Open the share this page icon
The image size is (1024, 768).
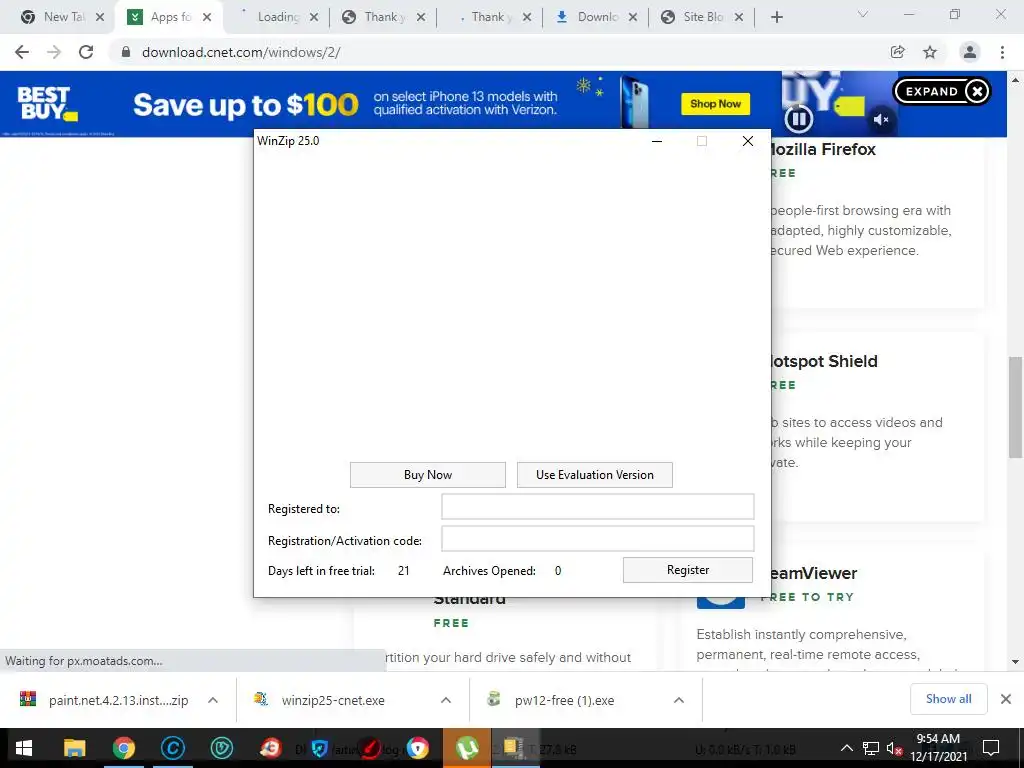tap(897, 52)
